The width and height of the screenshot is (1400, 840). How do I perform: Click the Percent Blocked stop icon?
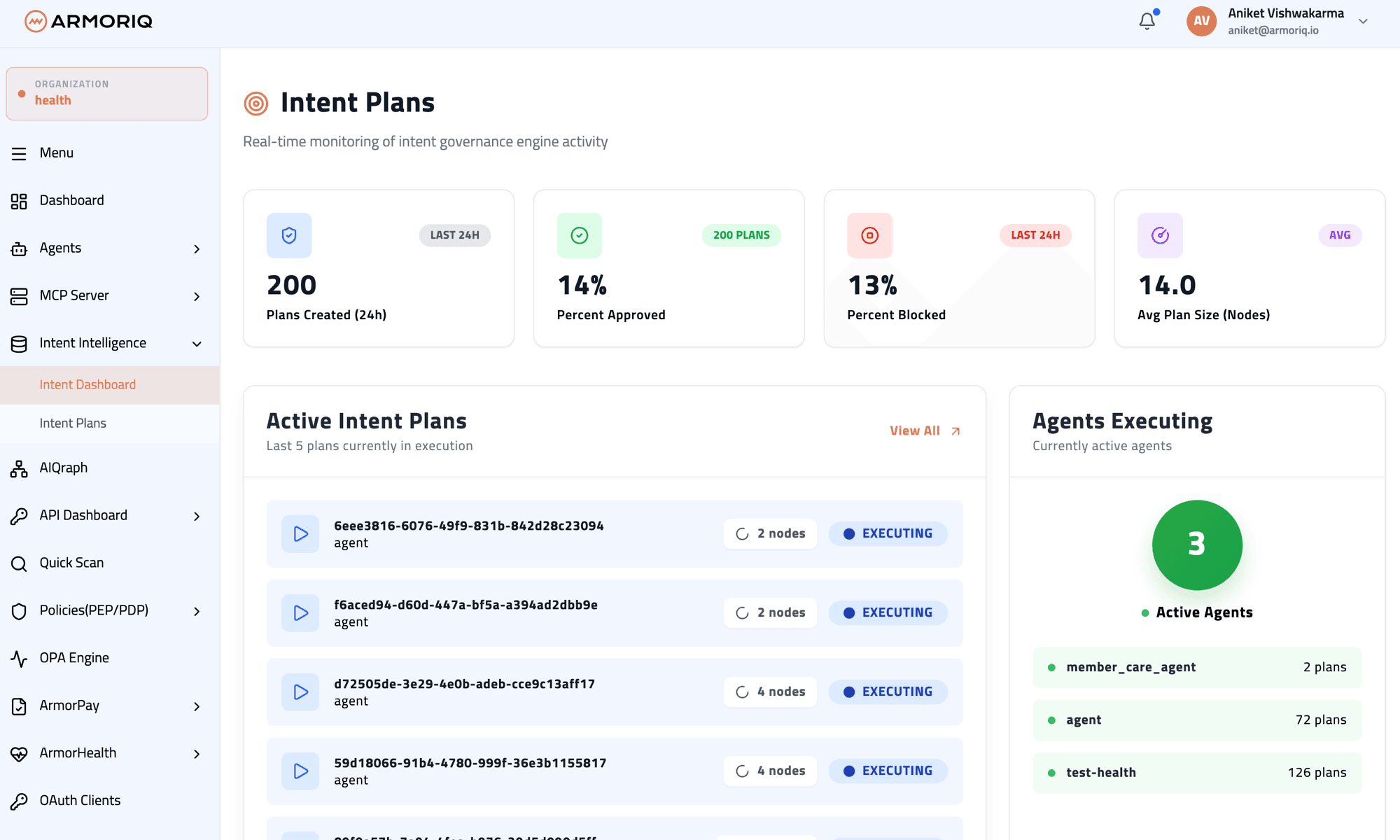tap(870, 235)
